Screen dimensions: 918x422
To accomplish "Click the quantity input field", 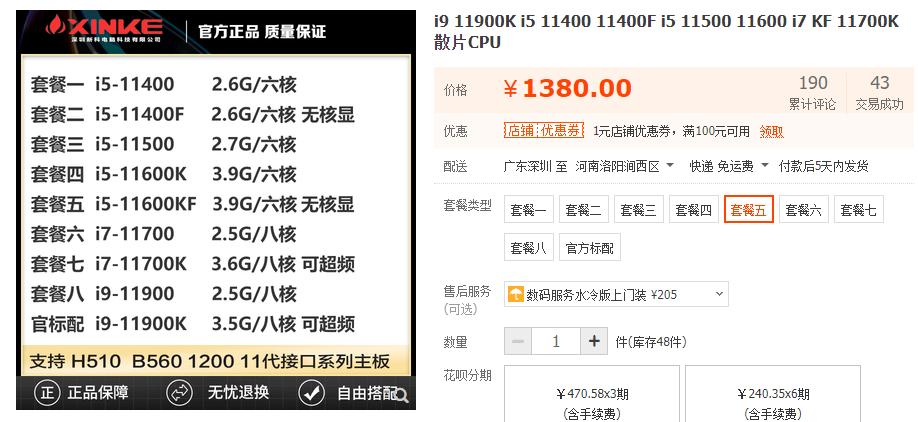I will [x=556, y=341].
